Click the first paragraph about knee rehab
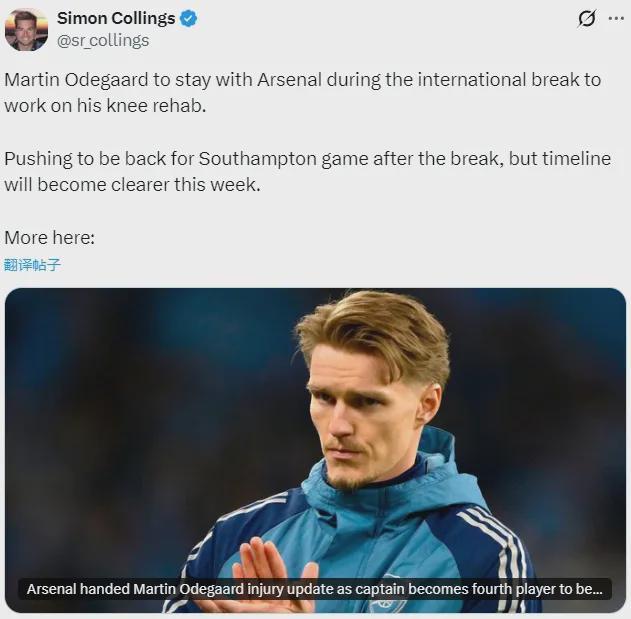 tap(300, 91)
